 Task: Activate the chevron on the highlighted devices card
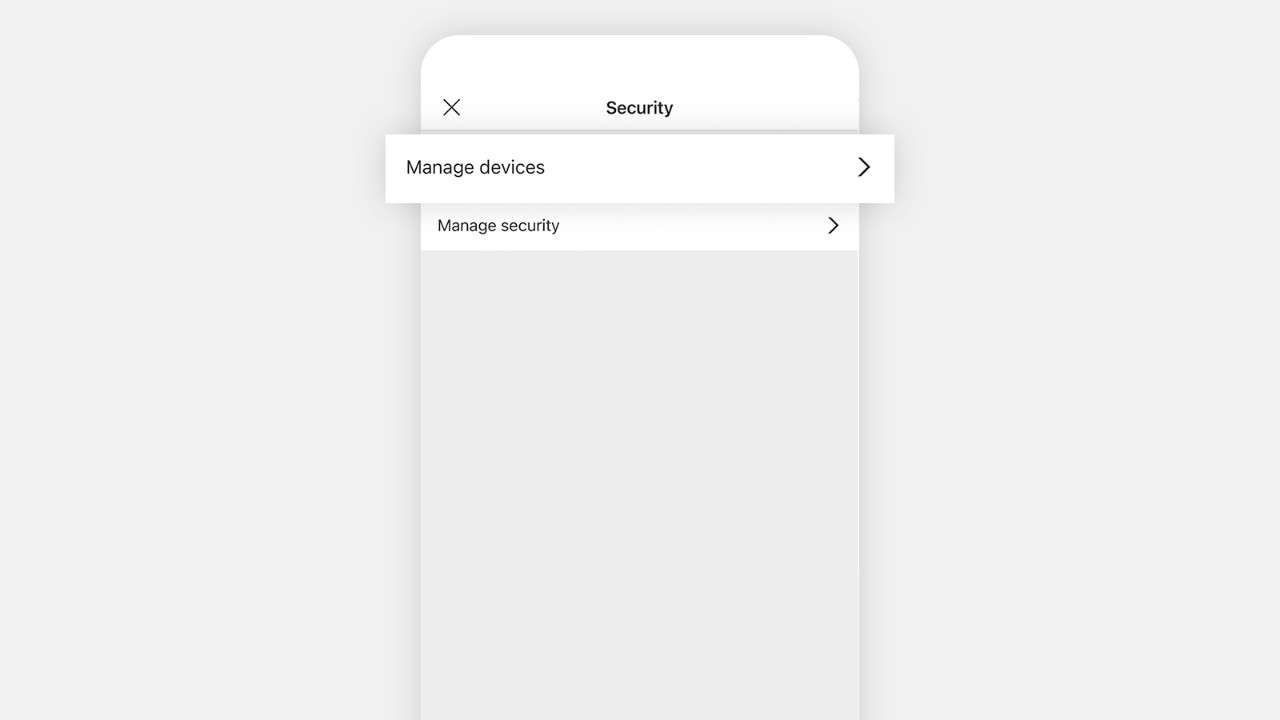click(x=864, y=167)
